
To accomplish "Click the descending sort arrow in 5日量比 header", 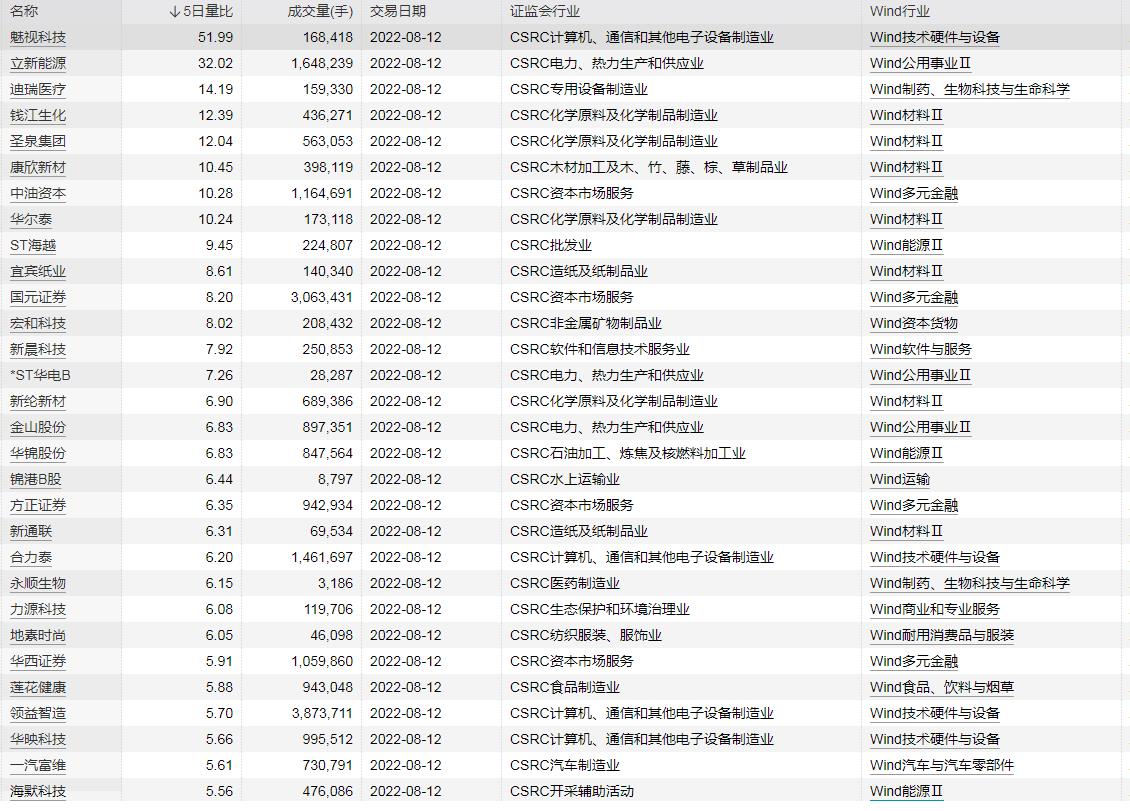I will coord(174,12).
